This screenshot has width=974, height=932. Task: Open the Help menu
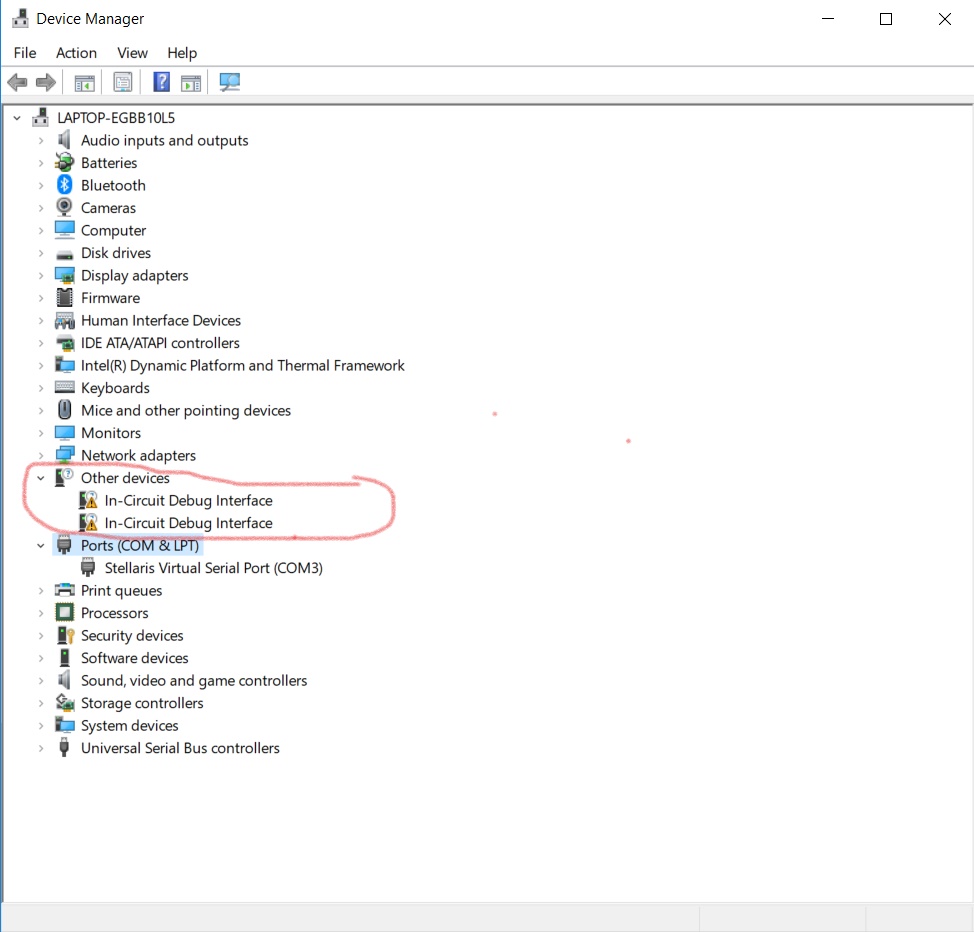tap(182, 53)
